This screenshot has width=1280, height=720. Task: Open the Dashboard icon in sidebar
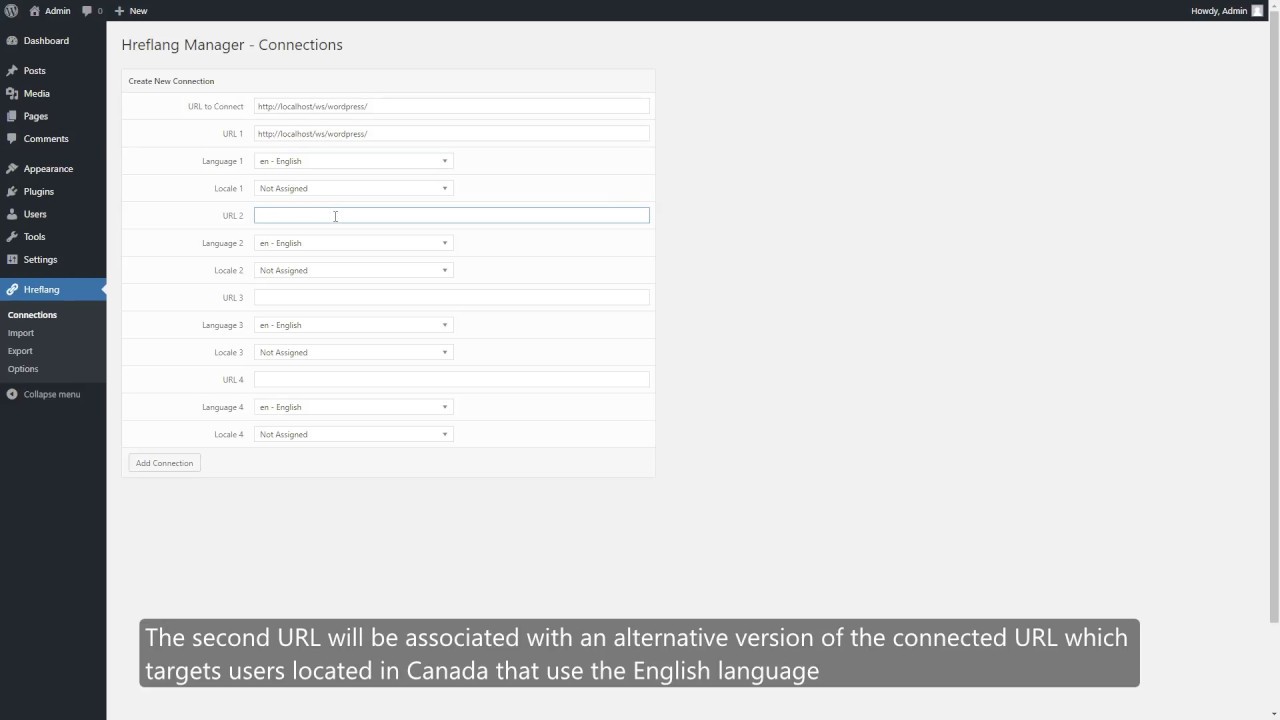coord(12,41)
